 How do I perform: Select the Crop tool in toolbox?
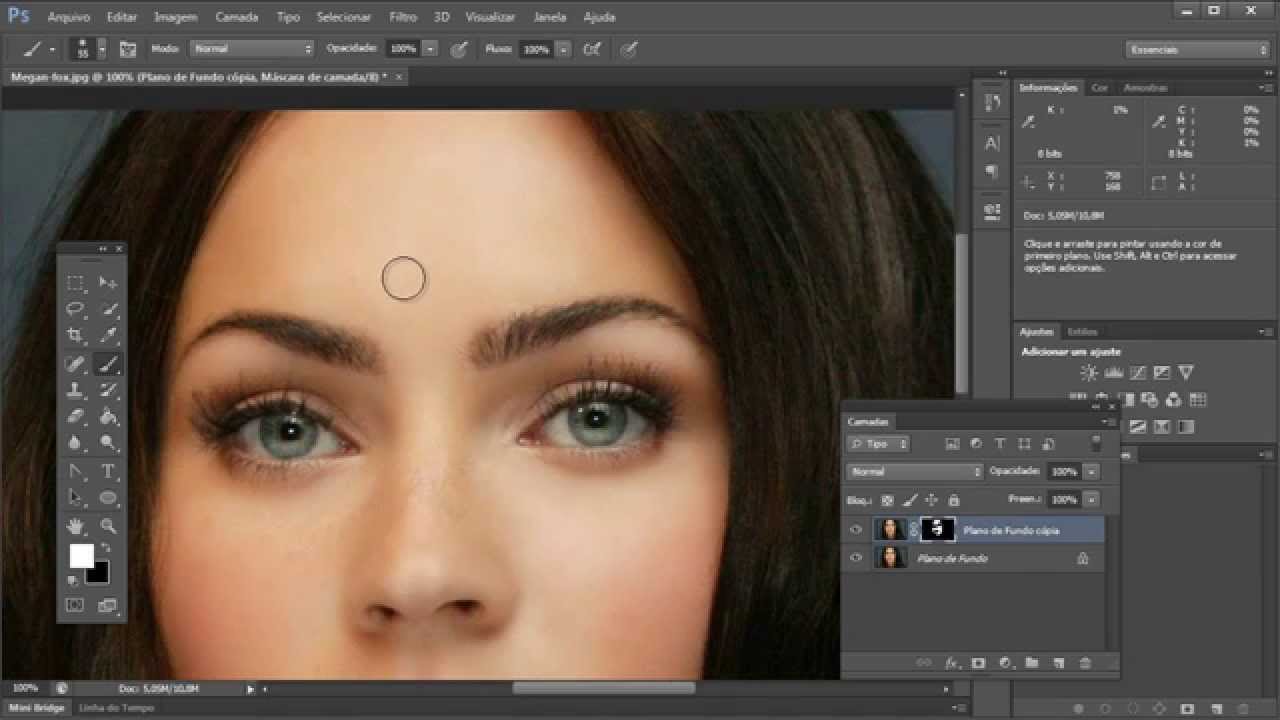coord(75,336)
